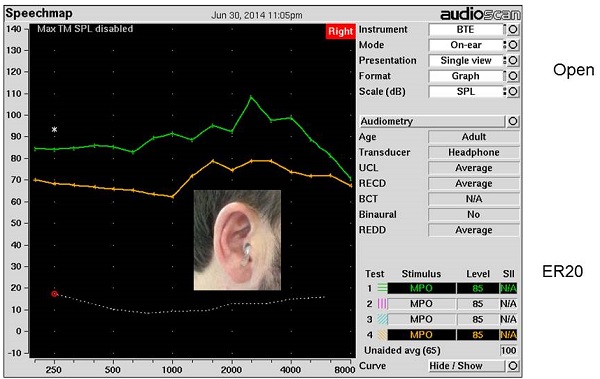Image resolution: width=600 pixels, height=379 pixels.
Task: Click the date Jun 30, 2014 11:05pm
Action: [x=257, y=15]
